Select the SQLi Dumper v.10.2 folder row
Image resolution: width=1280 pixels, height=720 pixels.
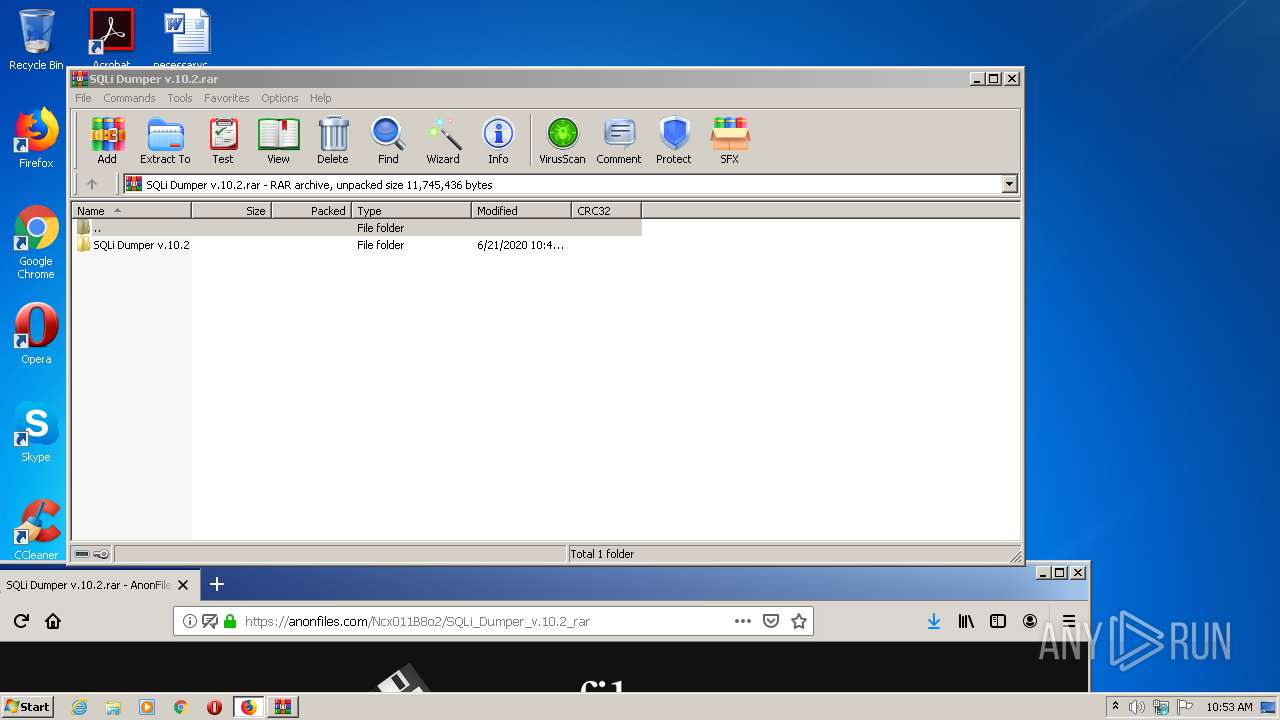pos(357,245)
